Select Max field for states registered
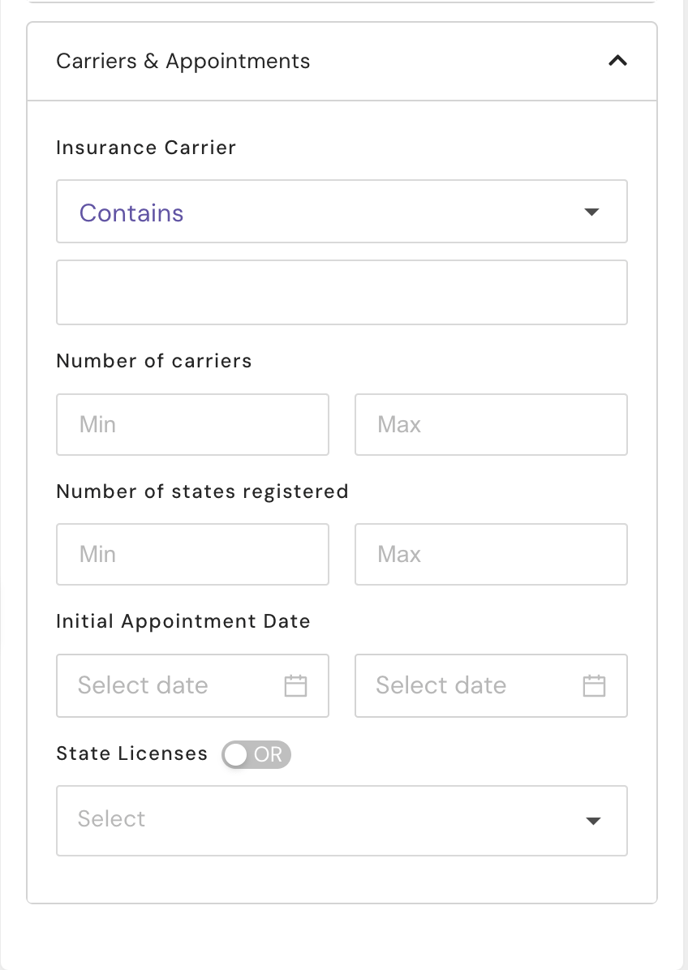Image resolution: width=688 pixels, height=970 pixels. [x=491, y=554]
